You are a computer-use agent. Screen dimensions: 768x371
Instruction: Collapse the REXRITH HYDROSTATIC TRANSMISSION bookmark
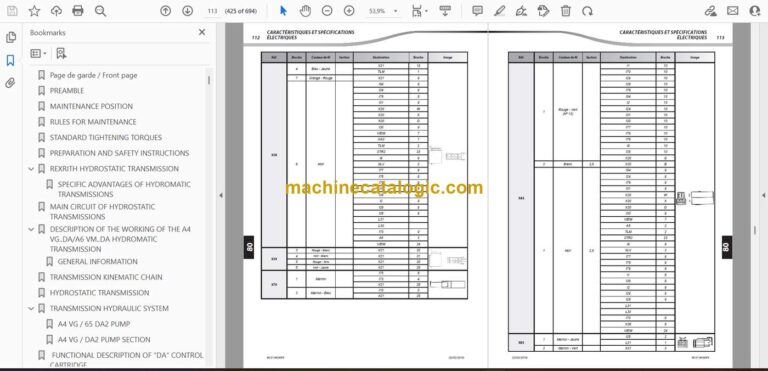31,169
